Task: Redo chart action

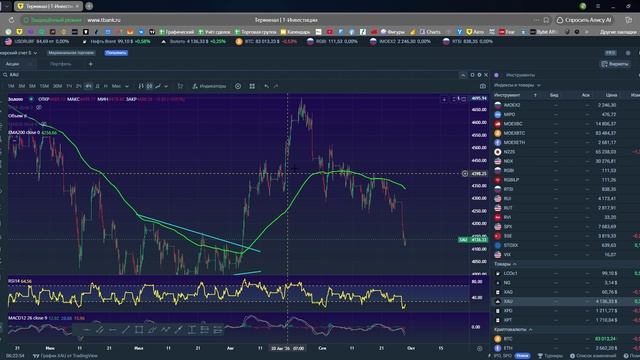Action: click(276, 86)
